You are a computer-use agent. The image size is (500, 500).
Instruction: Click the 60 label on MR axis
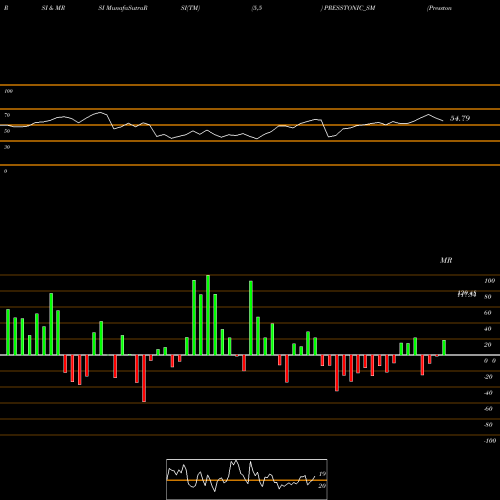[x=487, y=313]
